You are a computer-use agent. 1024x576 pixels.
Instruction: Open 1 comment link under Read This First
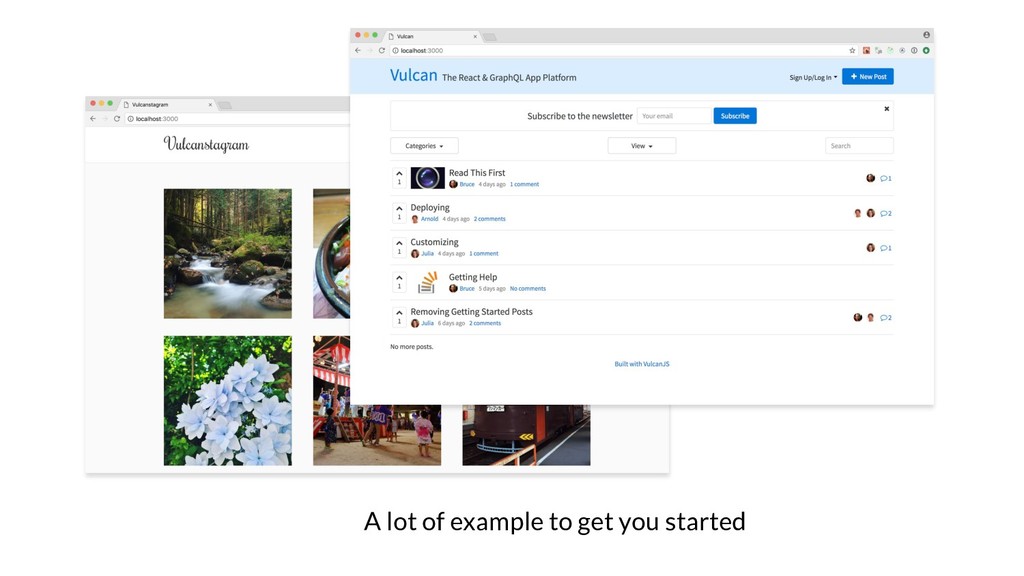524,184
